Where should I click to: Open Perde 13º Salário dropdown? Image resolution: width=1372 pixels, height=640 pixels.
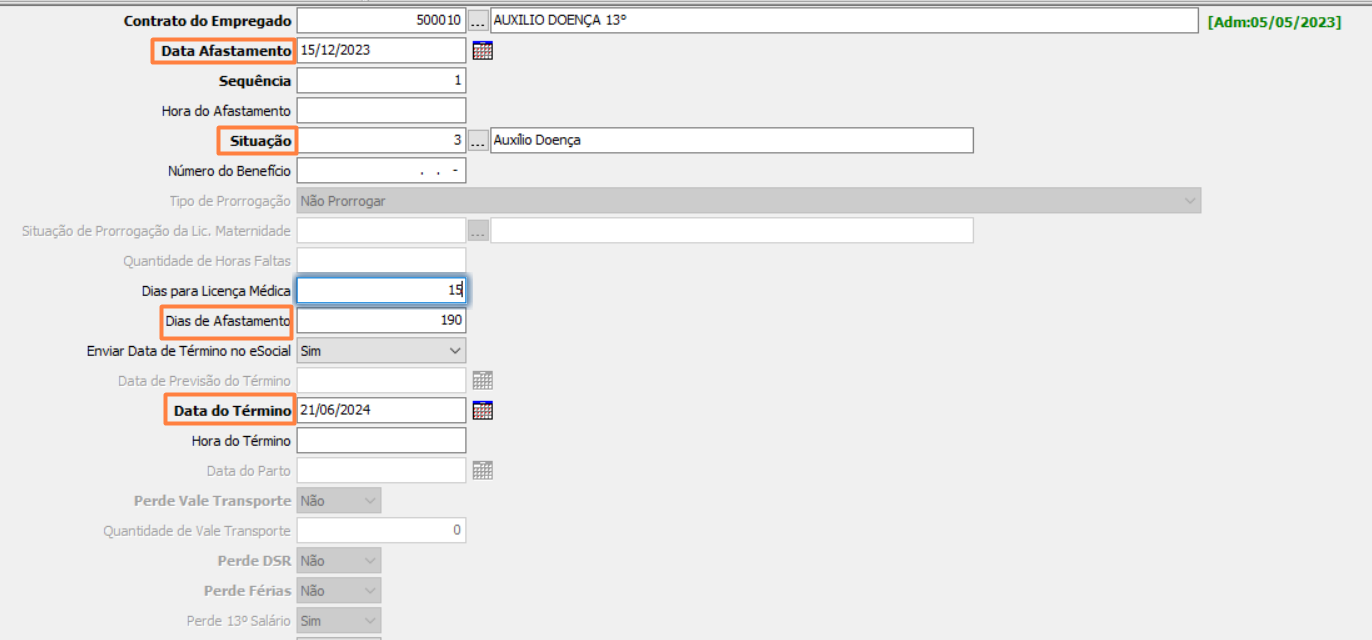[370, 621]
